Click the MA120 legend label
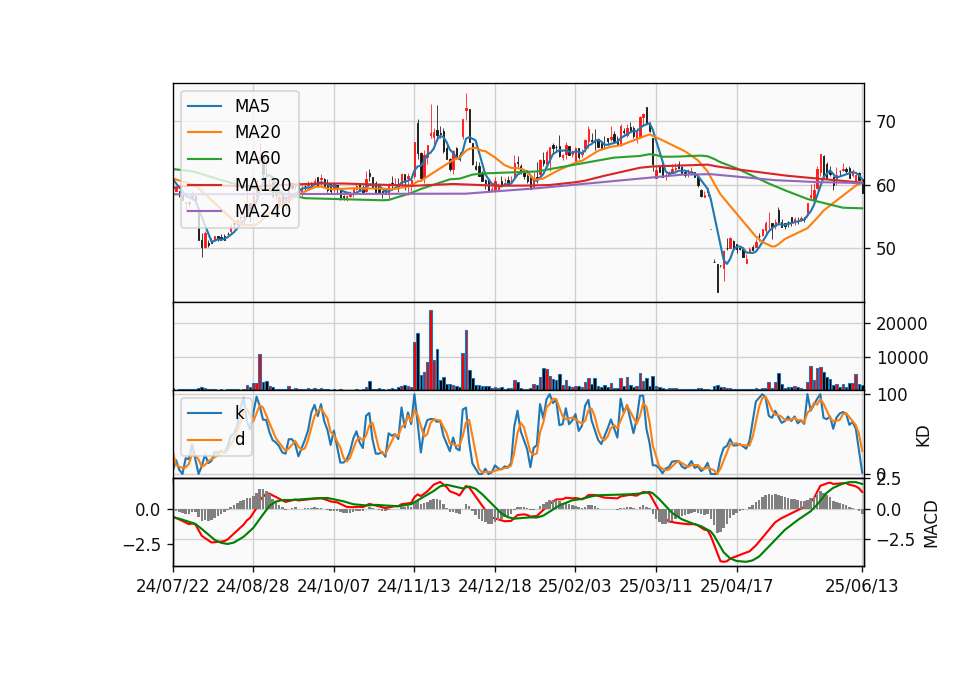The height and width of the screenshot is (690, 960). click(263, 184)
